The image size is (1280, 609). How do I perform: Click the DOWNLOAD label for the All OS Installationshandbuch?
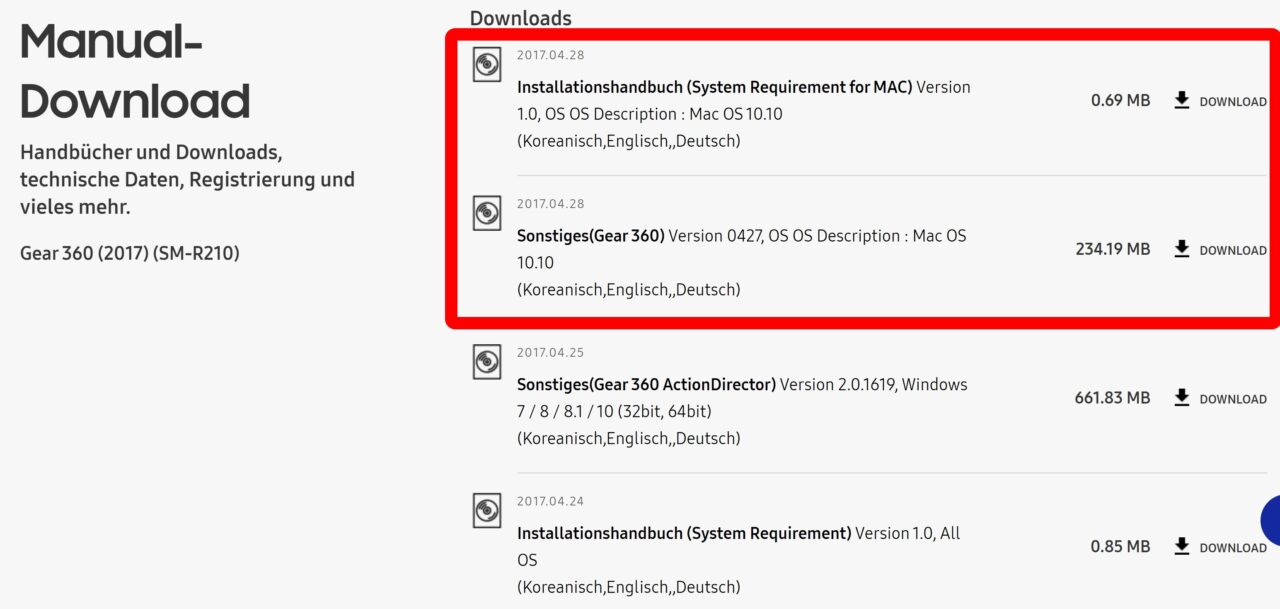1233,548
